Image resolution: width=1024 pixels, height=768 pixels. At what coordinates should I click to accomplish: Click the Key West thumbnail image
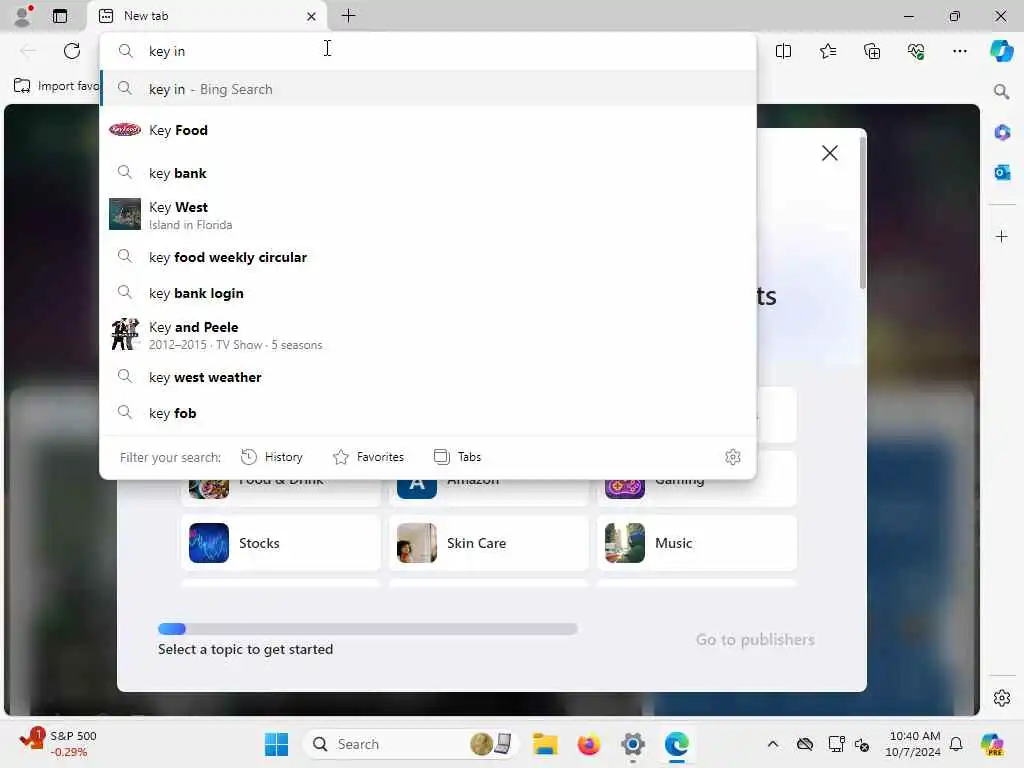point(125,214)
